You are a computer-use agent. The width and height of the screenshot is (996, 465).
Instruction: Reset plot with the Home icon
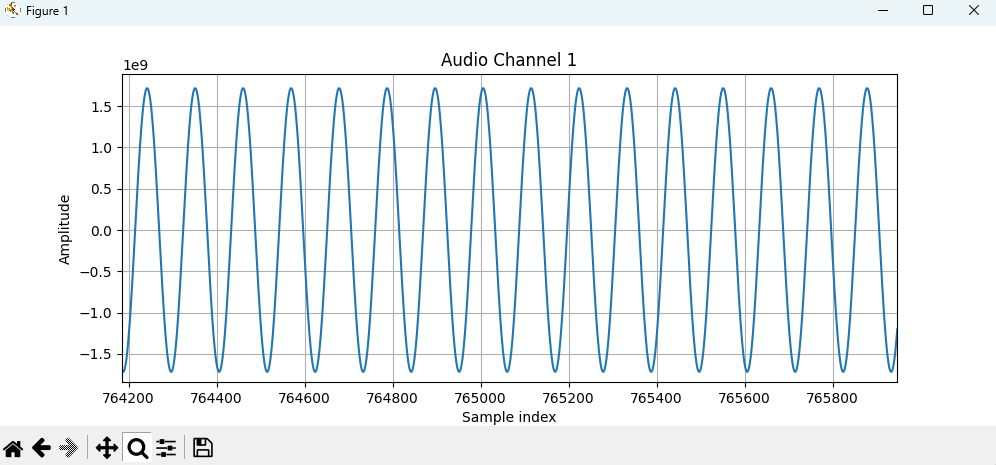tap(13, 448)
